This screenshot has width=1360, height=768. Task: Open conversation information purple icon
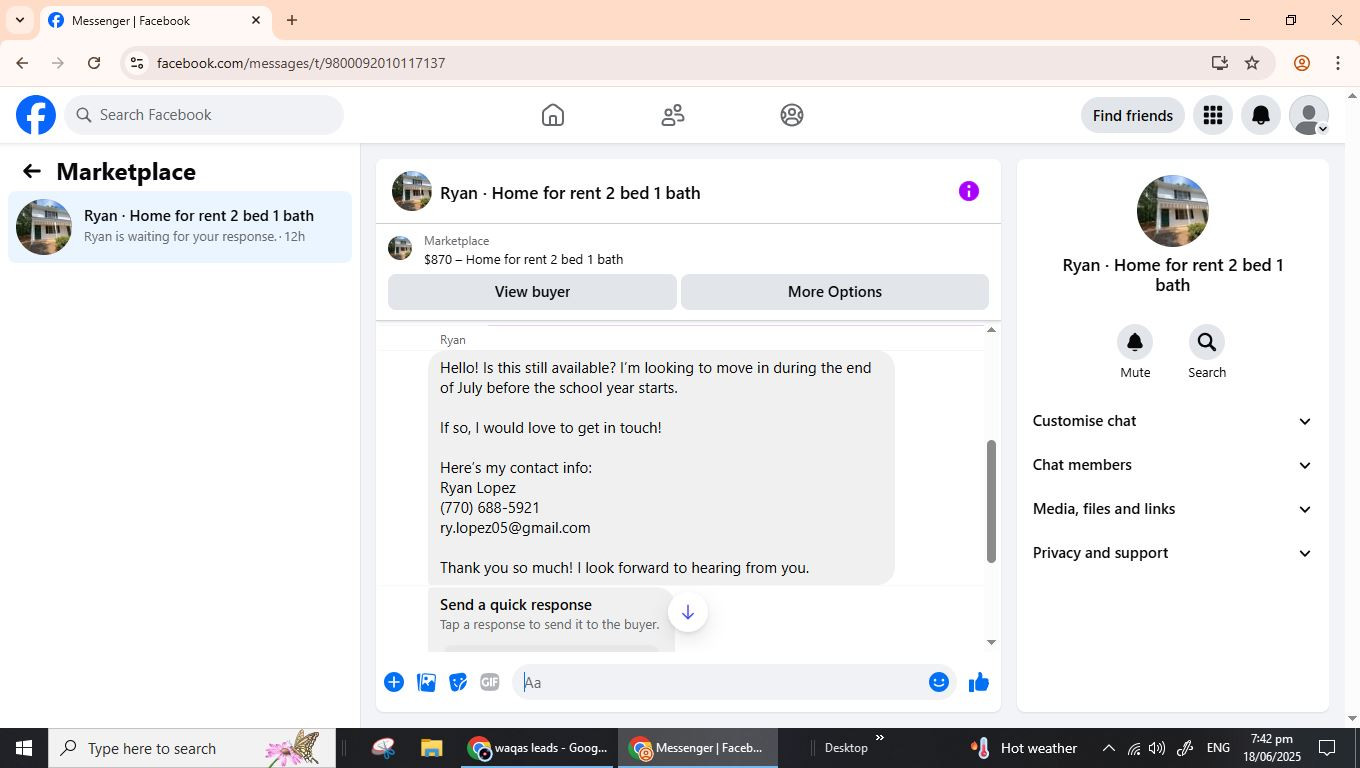(969, 191)
